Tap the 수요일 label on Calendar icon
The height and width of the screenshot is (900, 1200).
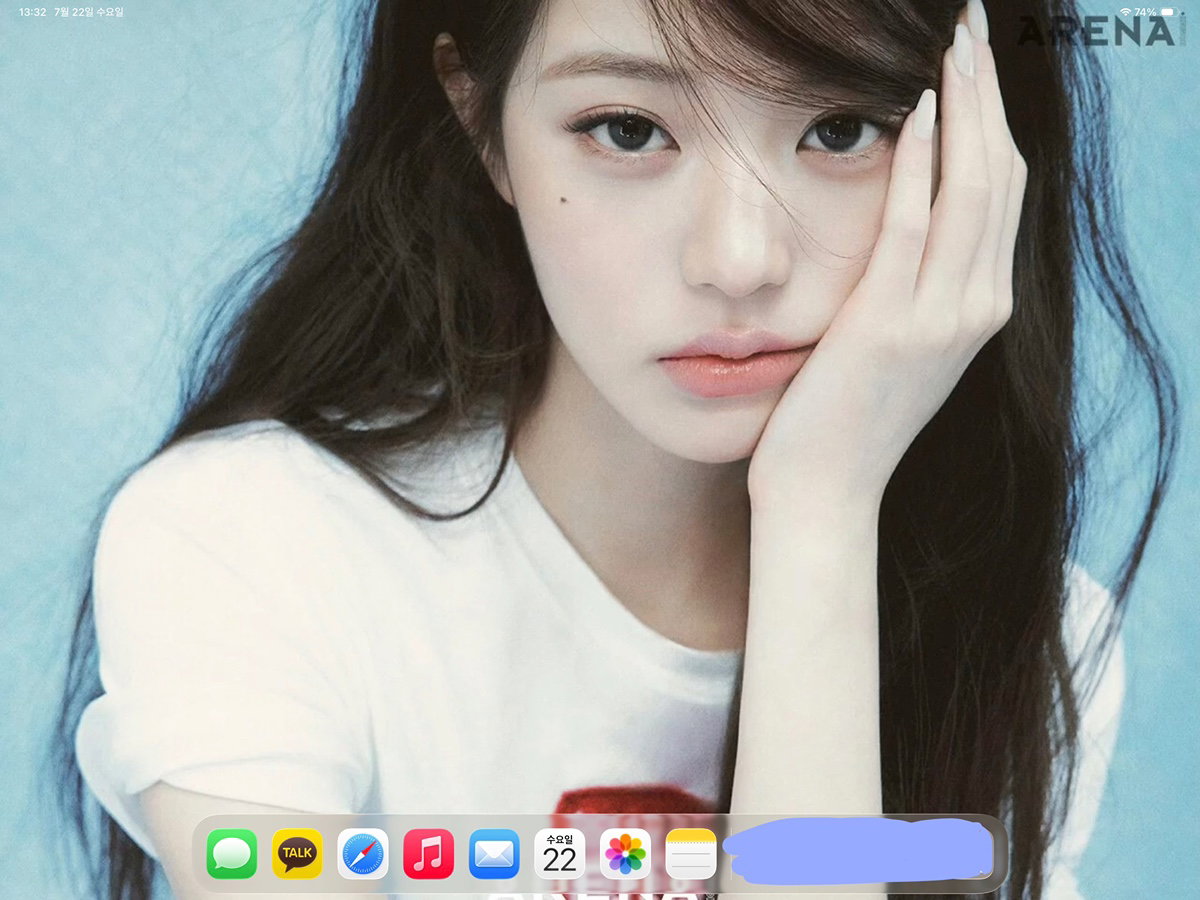pos(560,839)
